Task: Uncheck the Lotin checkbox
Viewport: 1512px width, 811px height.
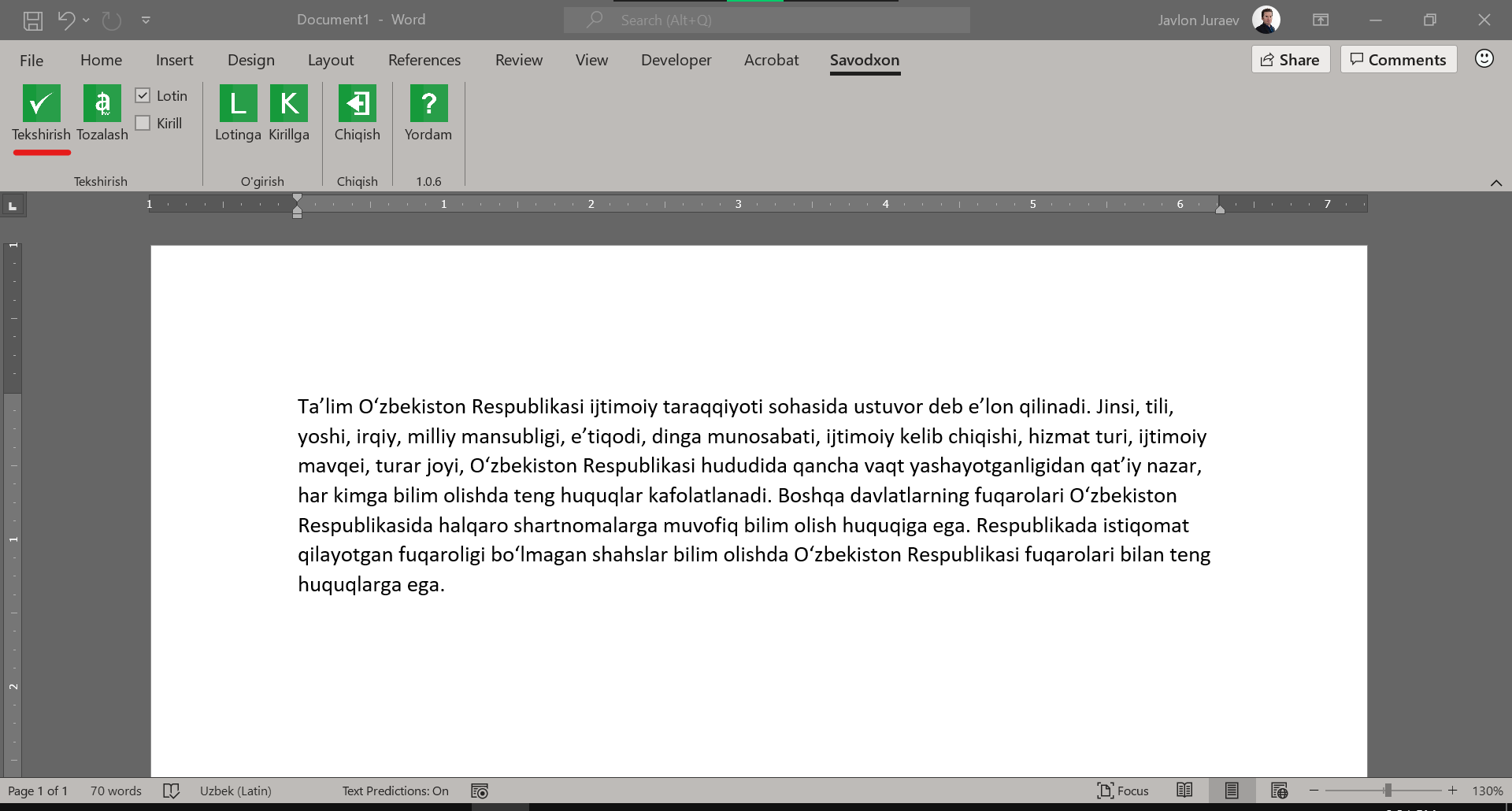Action: point(143,95)
